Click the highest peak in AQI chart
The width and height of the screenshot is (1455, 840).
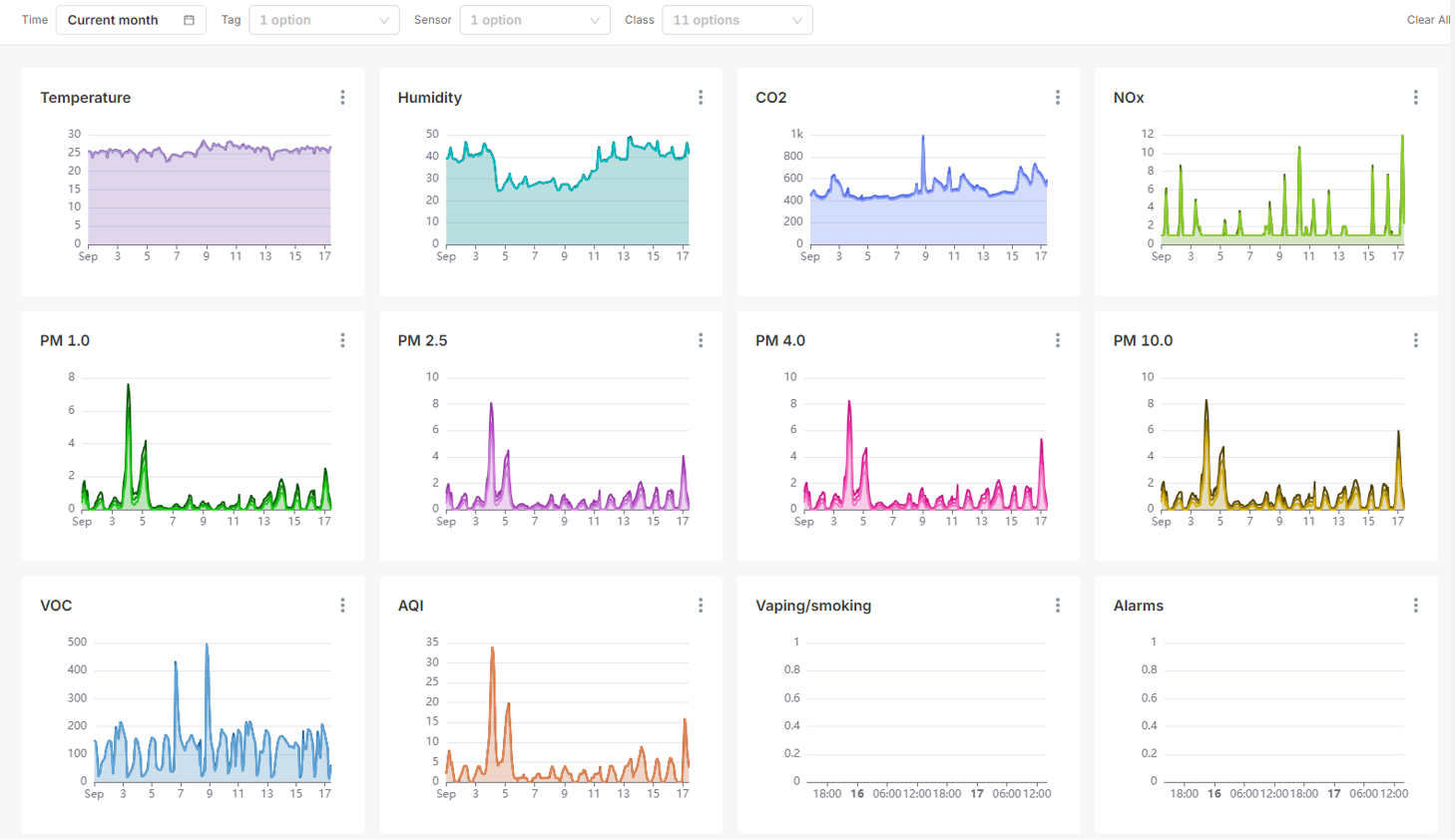click(492, 649)
